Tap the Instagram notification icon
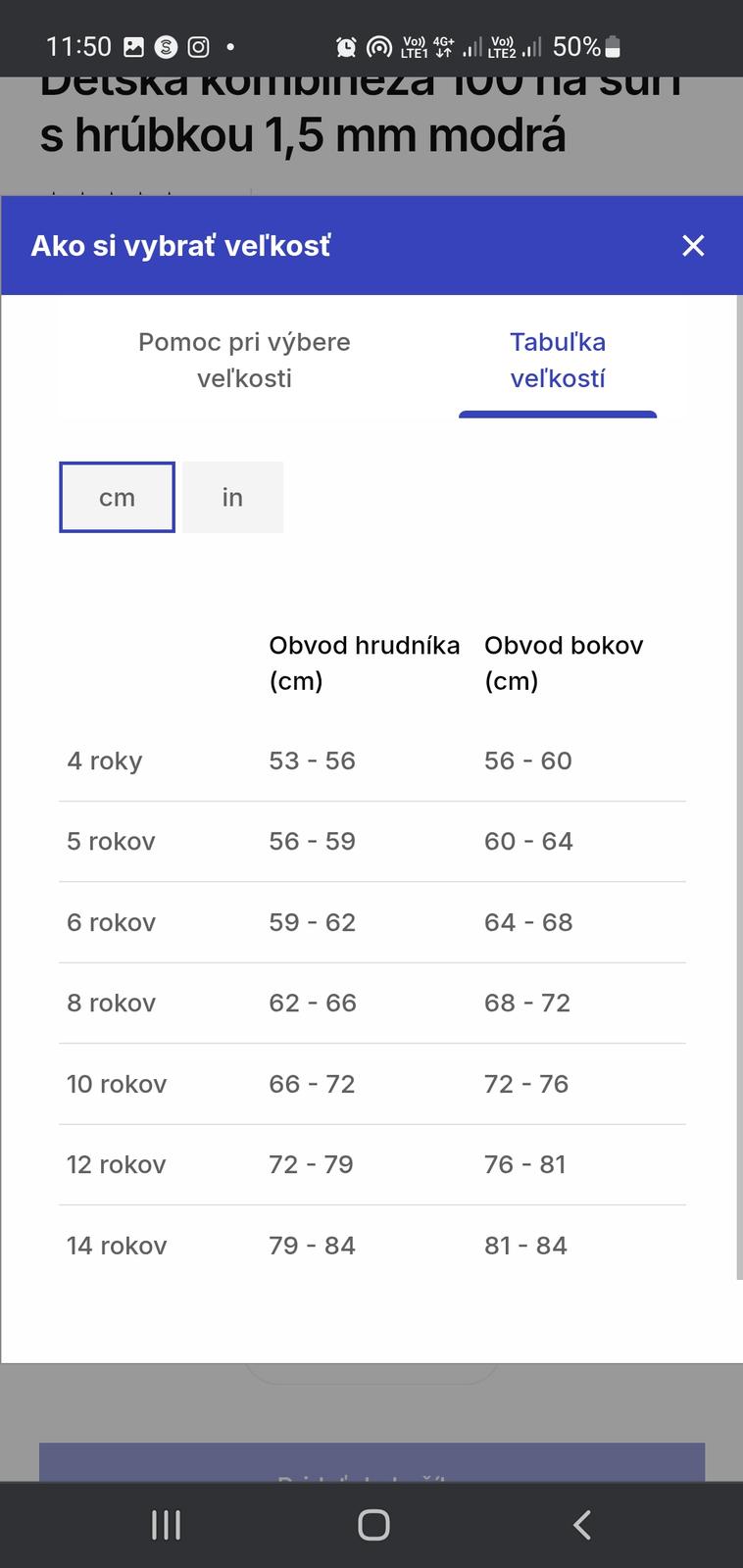The width and height of the screenshot is (743, 1568). [x=199, y=46]
